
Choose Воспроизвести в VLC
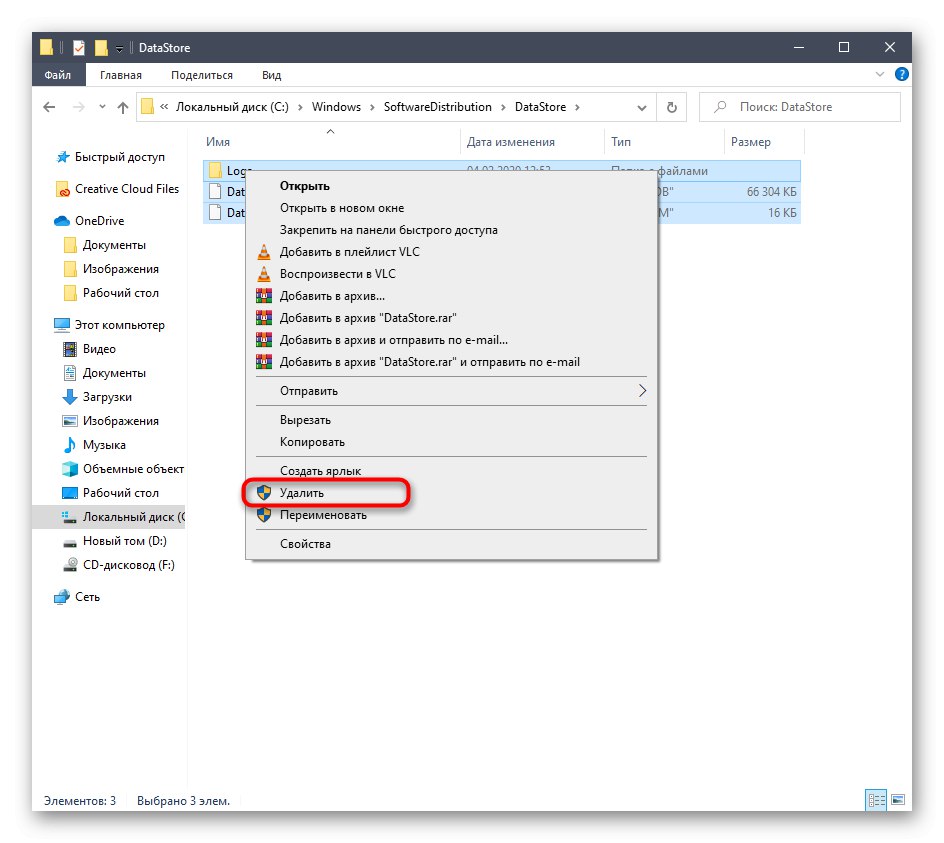pyautogui.click(x=452, y=274)
